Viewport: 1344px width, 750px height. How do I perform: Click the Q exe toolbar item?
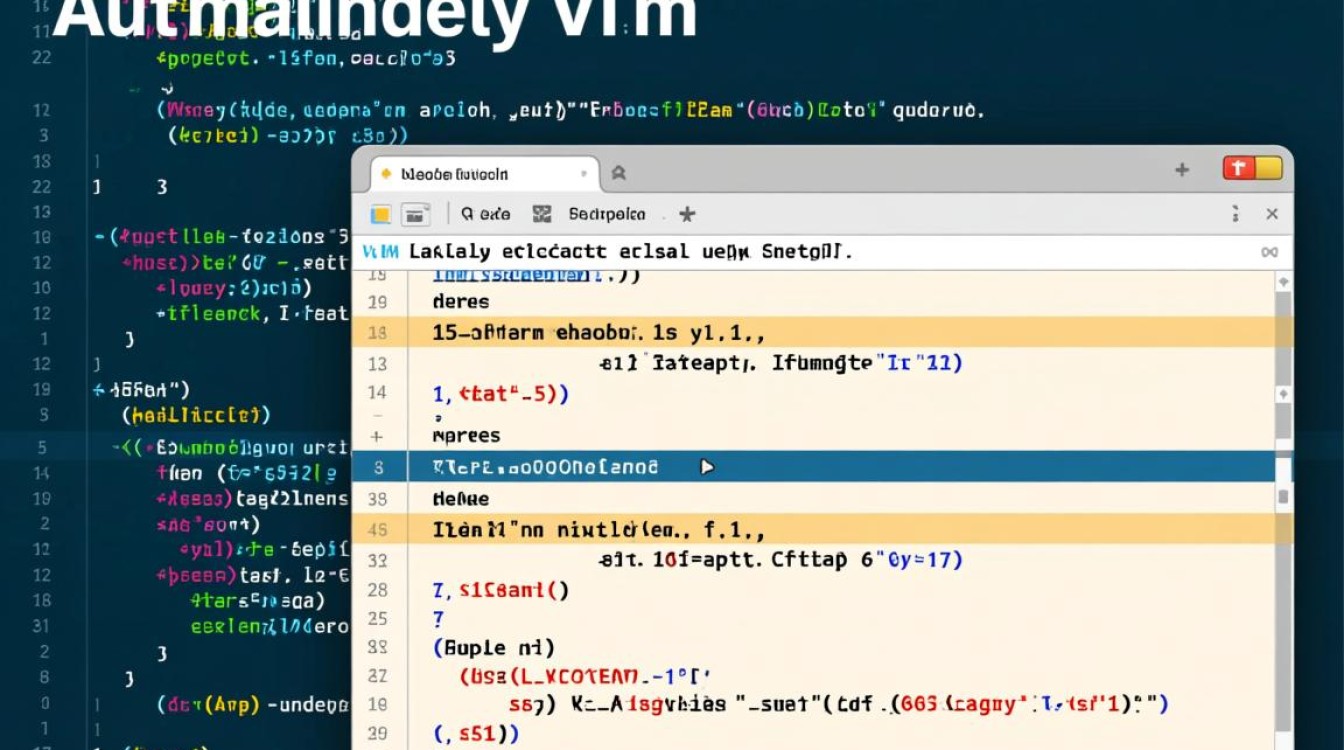tap(485, 214)
